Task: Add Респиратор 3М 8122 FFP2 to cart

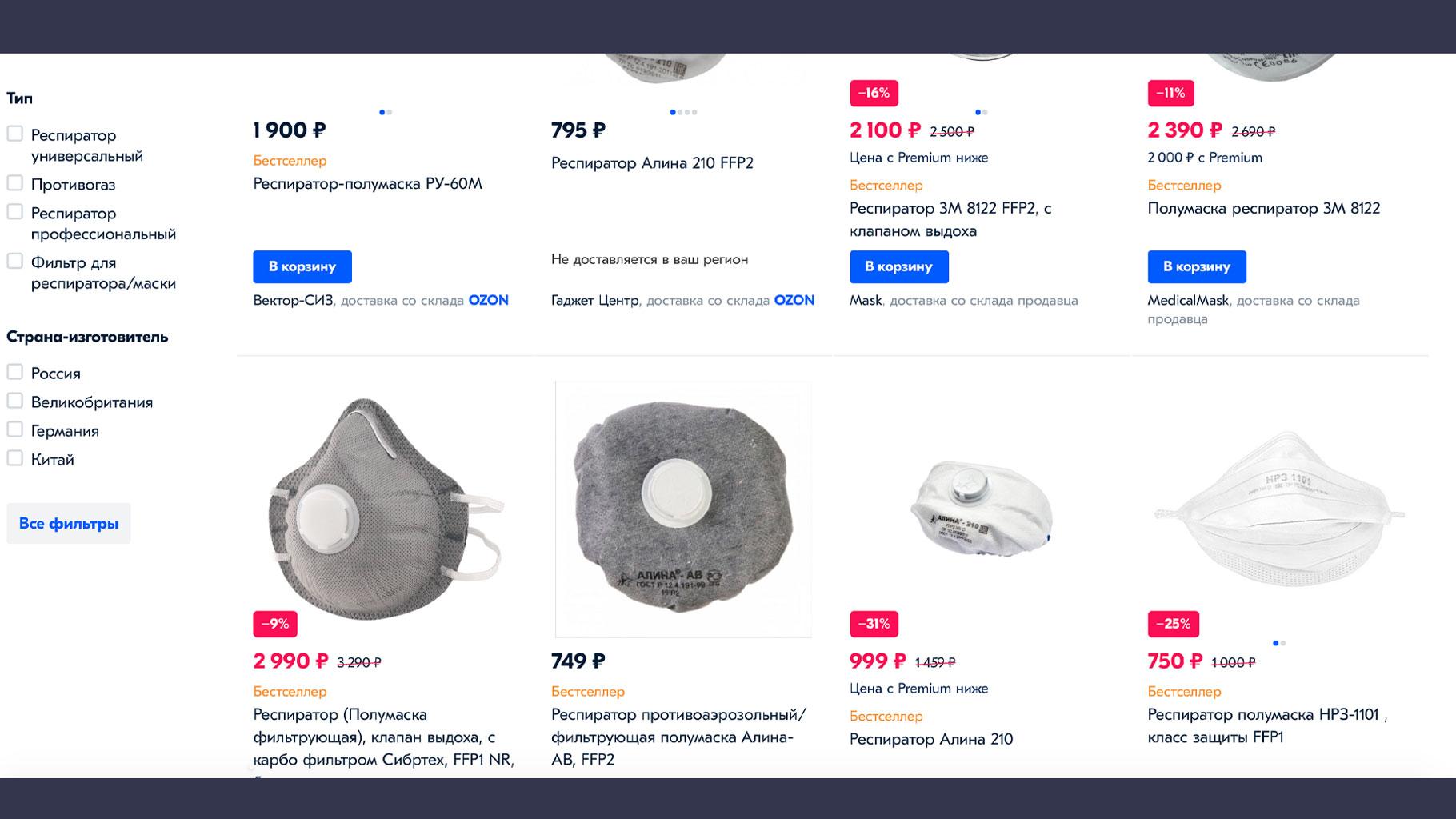Action: [x=899, y=266]
